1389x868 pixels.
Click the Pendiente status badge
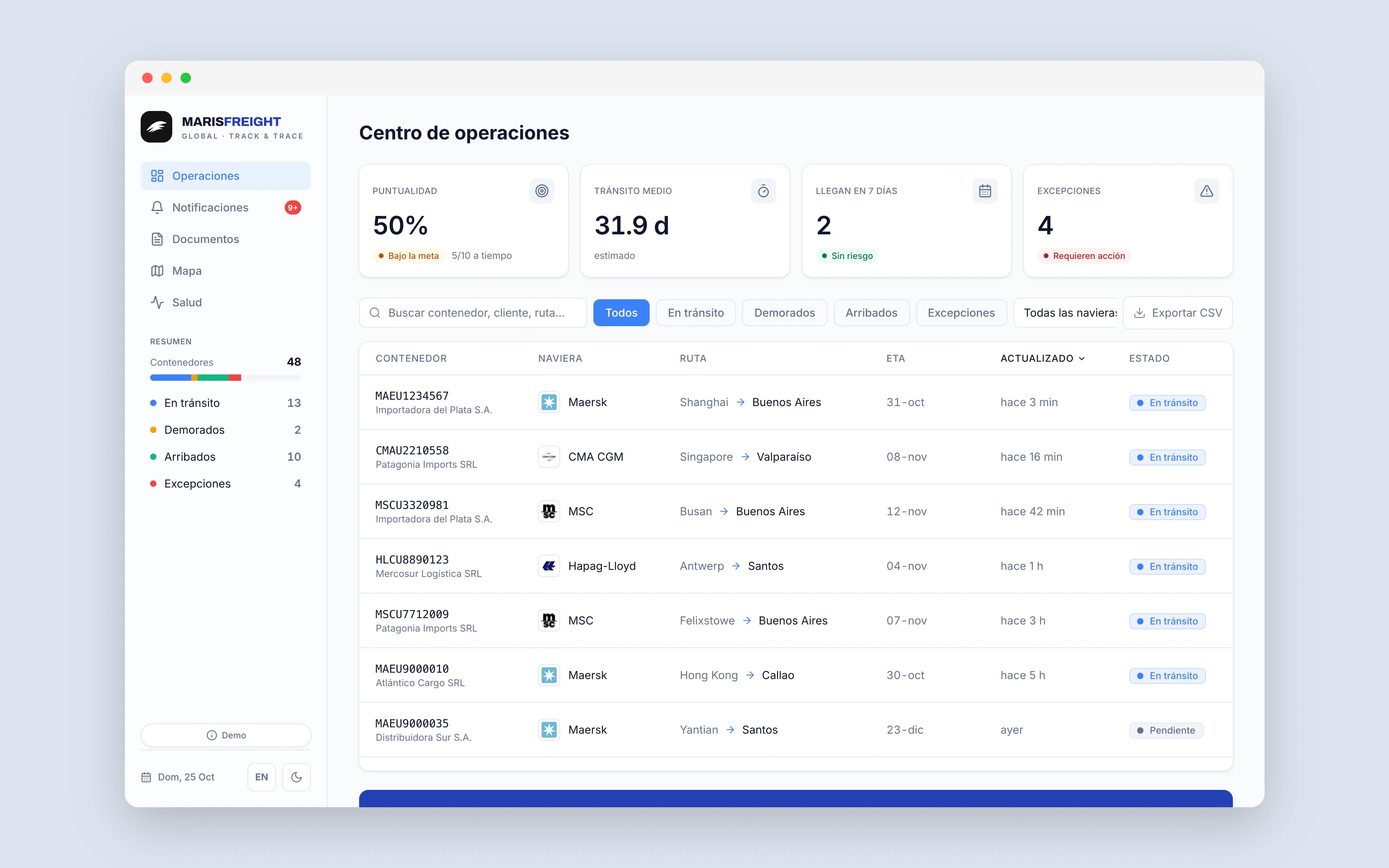point(1166,729)
